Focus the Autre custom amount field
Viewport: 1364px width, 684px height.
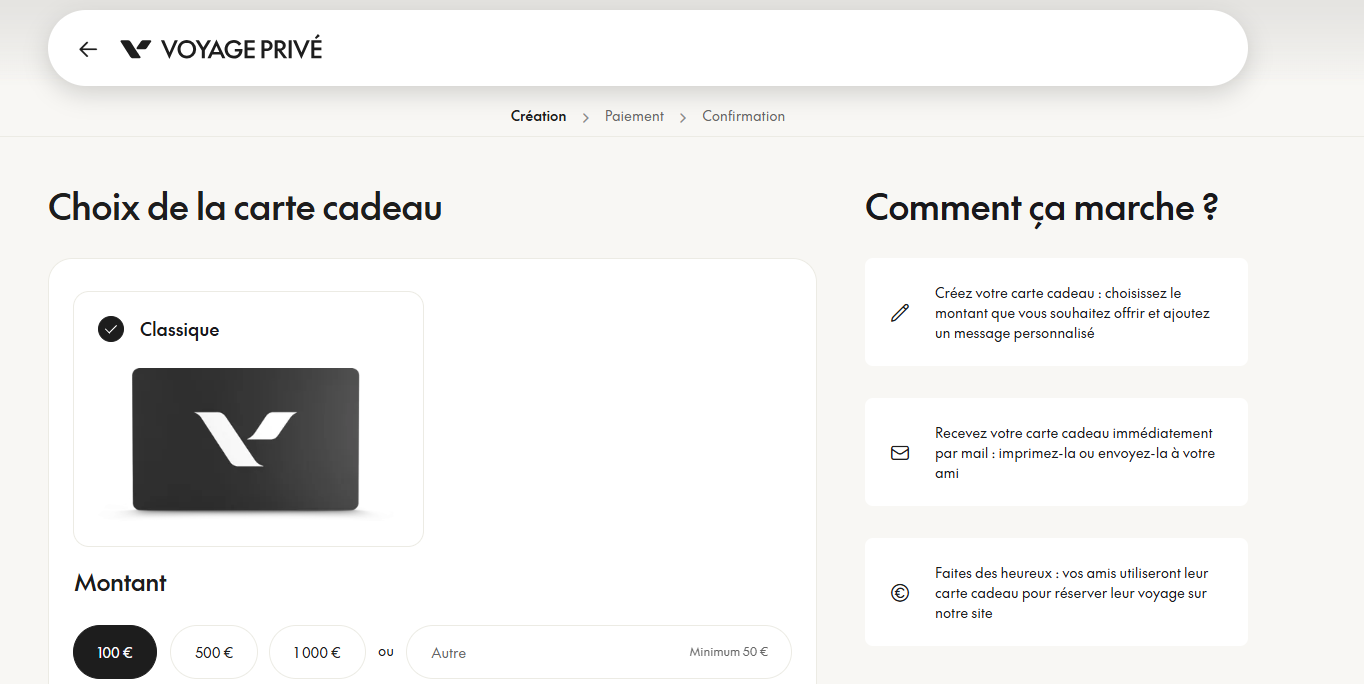click(x=599, y=652)
